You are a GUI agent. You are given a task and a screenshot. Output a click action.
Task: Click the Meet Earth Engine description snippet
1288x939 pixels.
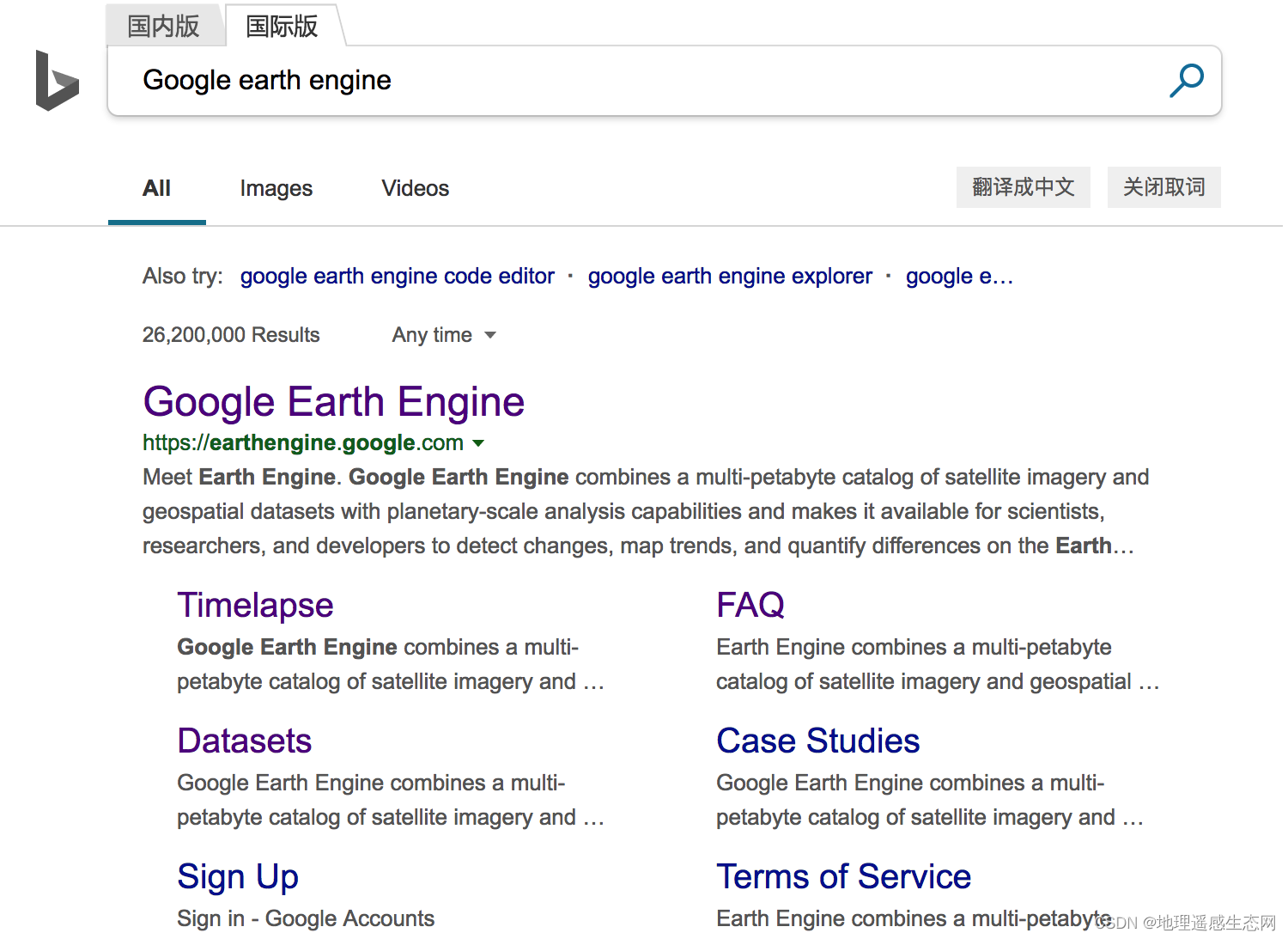click(x=646, y=511)
